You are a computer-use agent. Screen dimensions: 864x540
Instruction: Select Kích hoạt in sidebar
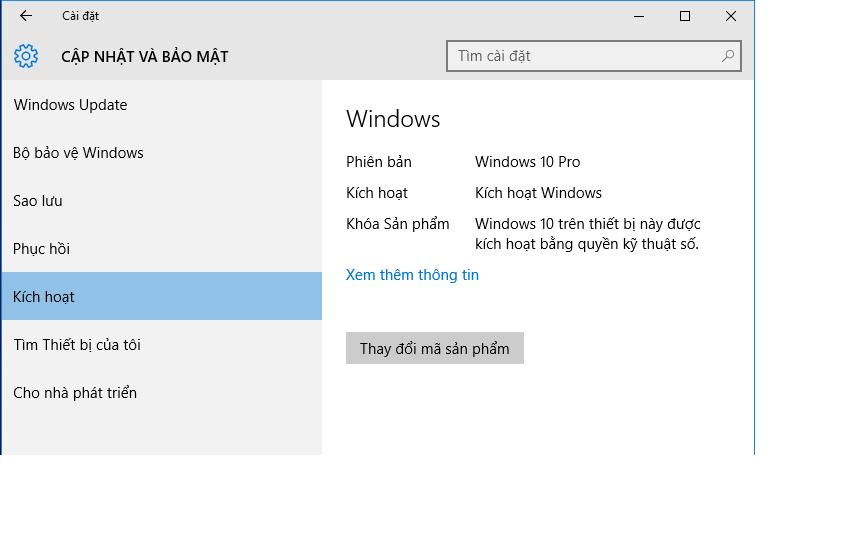pyautogui.click(x=161, y=296)
